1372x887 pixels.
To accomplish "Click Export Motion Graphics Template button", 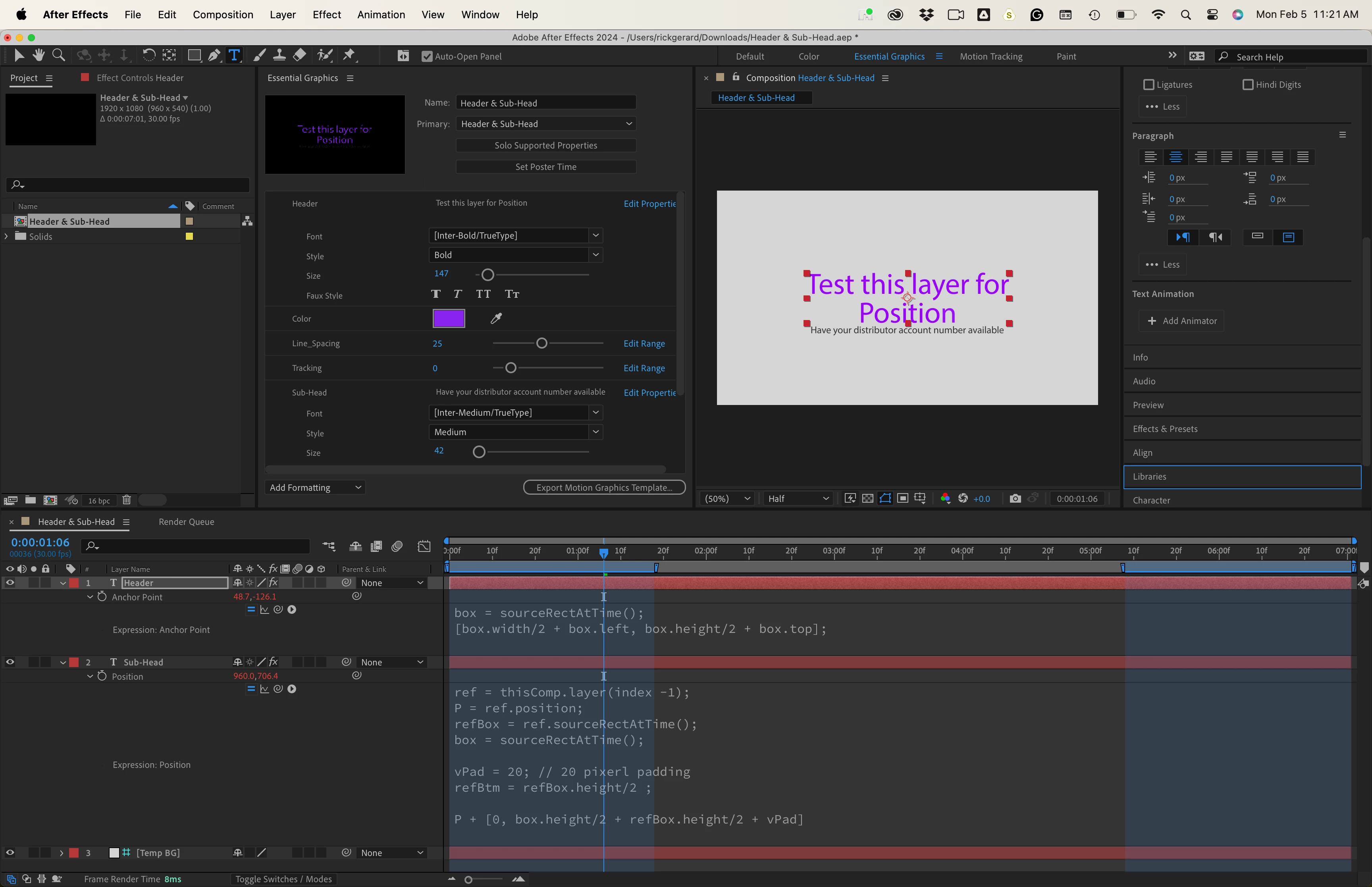I will coord(604,488).
